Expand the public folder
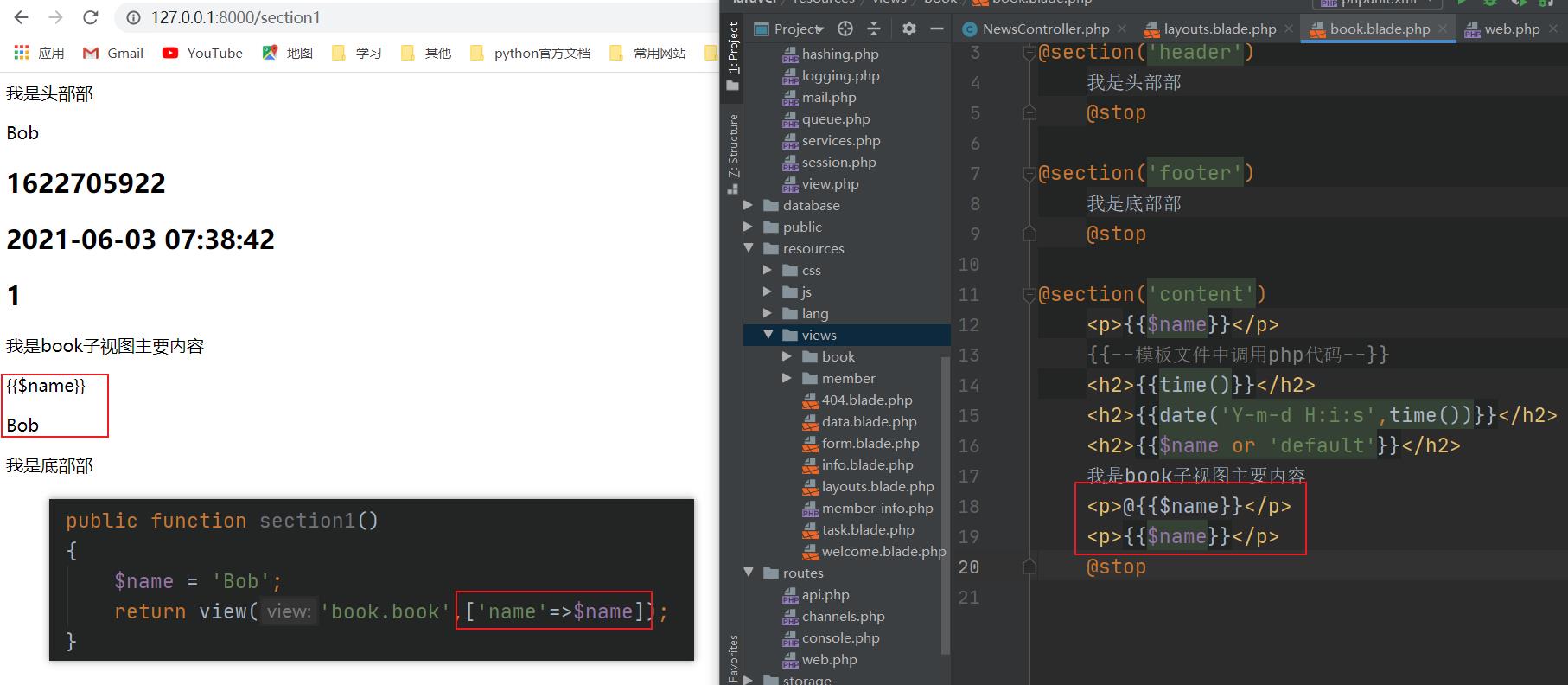Screen dimensions: 1568x685 pyautogui.click(x=749, y=227)
